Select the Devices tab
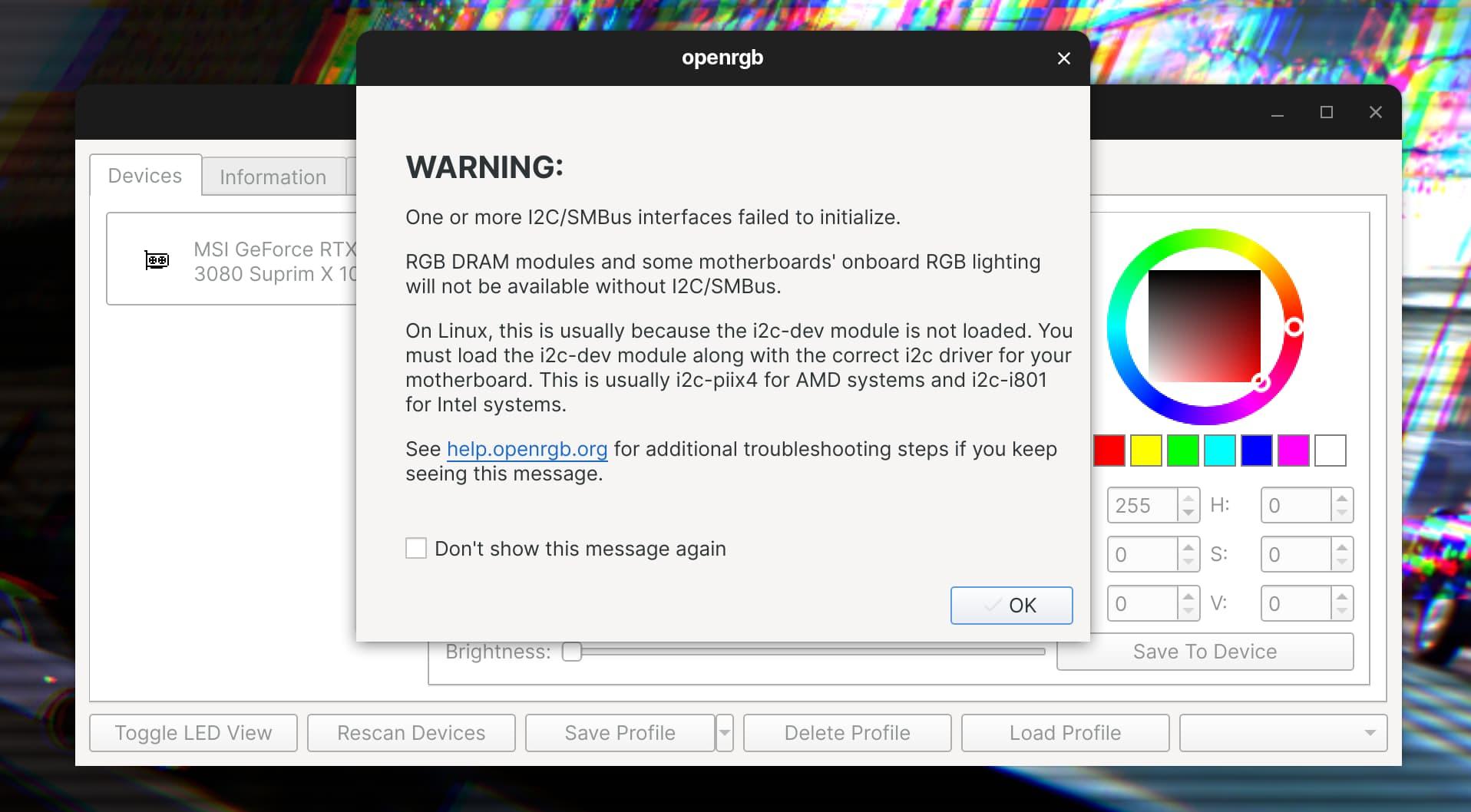Viewport: 1471px width, 812px height. click(145, 176)
